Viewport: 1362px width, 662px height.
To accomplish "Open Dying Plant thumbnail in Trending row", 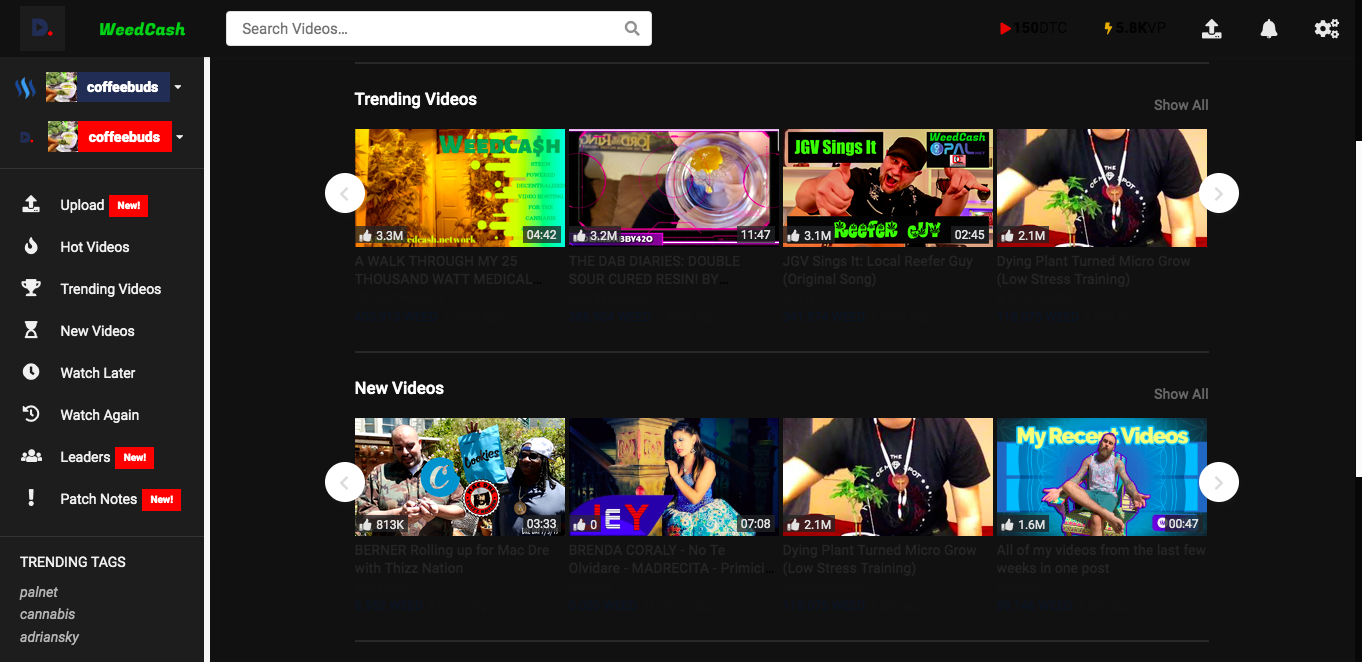I will coord(1102,188).
